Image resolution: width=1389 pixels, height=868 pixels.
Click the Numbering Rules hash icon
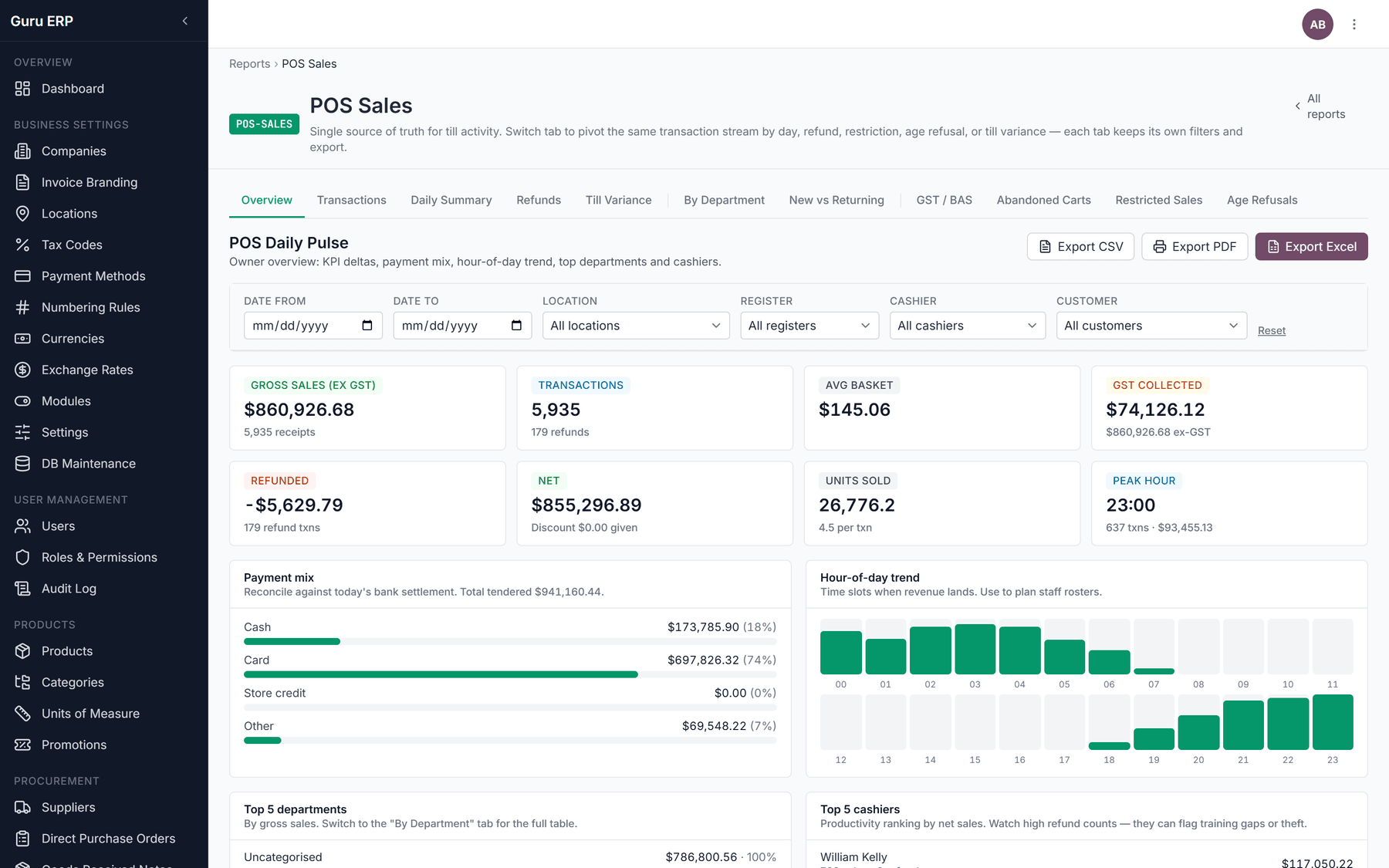tap(22, 307)
